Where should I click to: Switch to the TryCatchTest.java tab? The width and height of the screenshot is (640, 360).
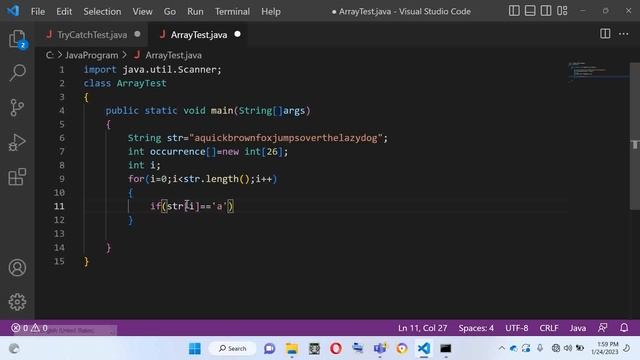[x=92, y=35]
